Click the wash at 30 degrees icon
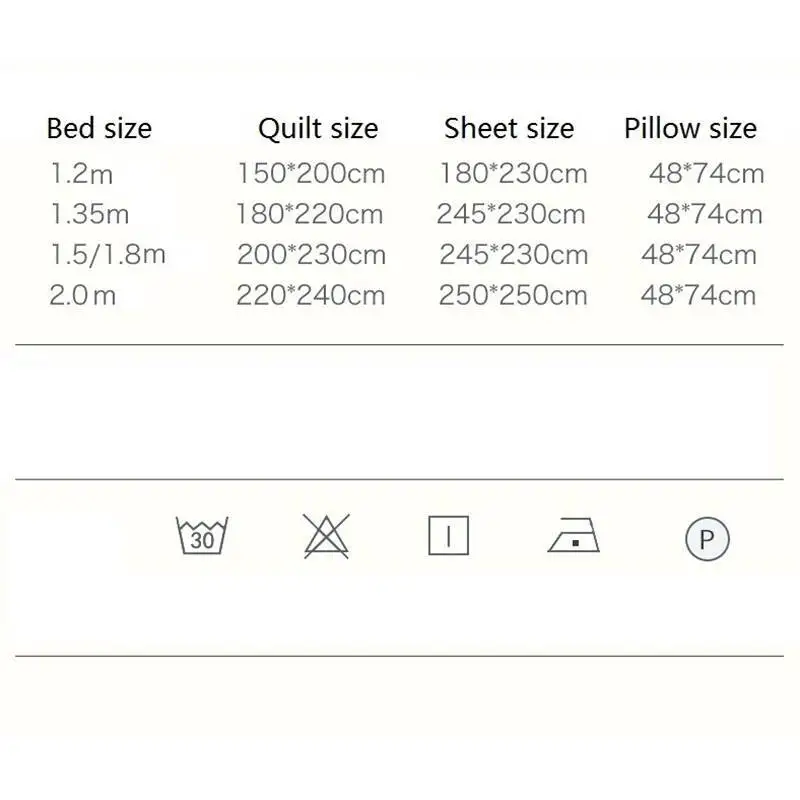 202,535
